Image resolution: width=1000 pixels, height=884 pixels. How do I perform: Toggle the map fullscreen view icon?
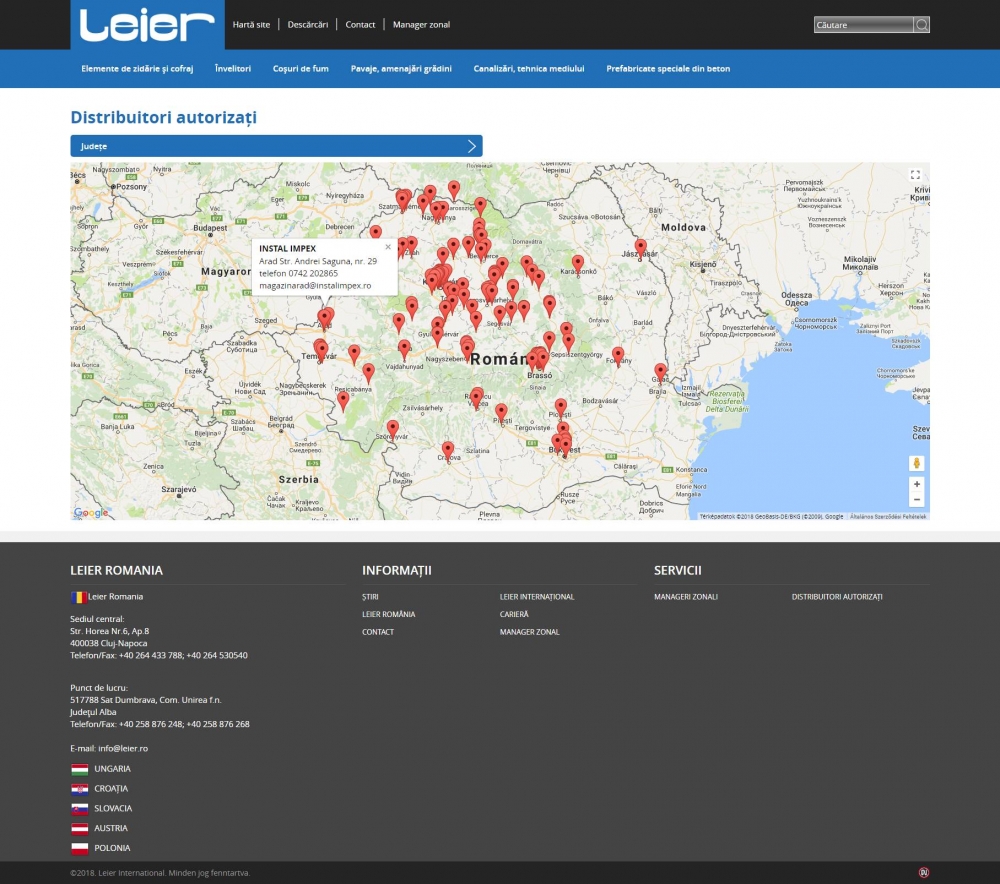(x=915, y=175)
